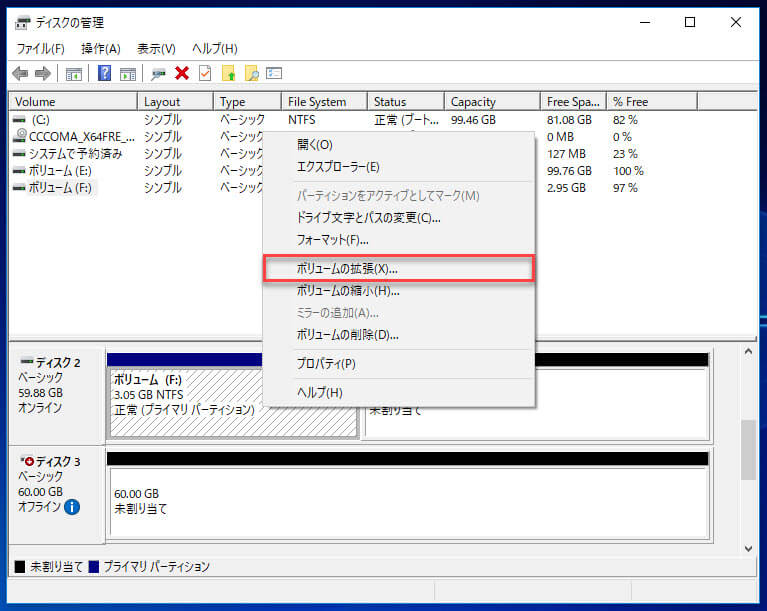Select フォーマット(F)... in the context menu
The image size is (767, 611).
coord(333,240)
